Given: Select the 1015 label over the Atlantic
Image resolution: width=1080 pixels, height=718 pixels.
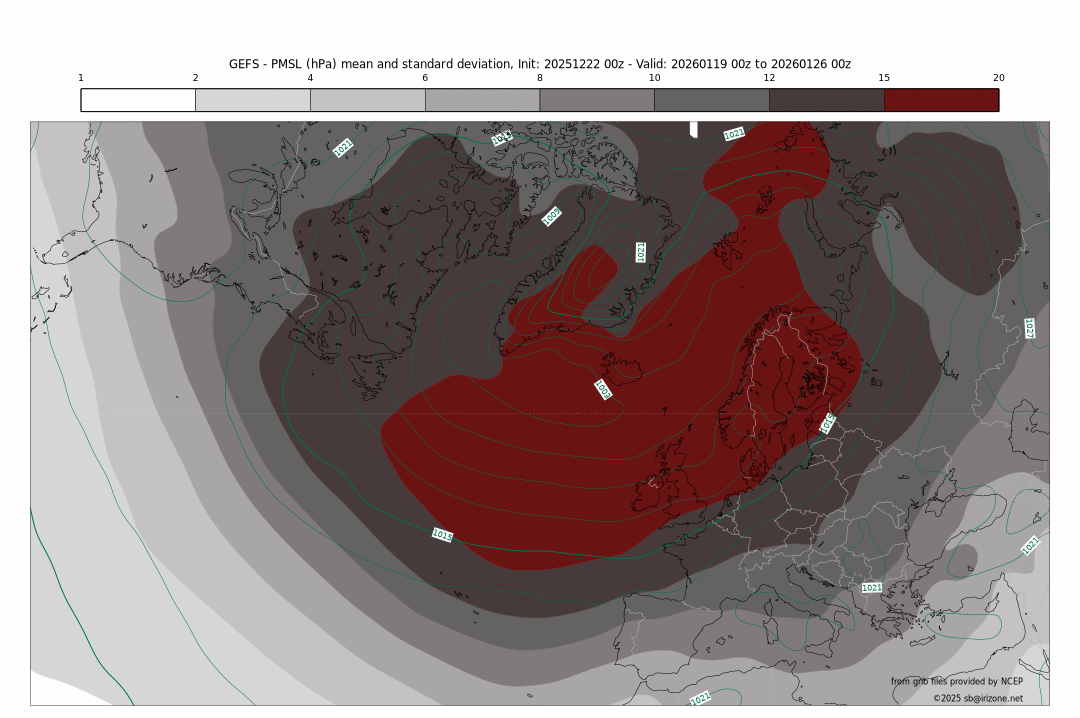Looking at the screenshot, I should click(x=443, y=536).
